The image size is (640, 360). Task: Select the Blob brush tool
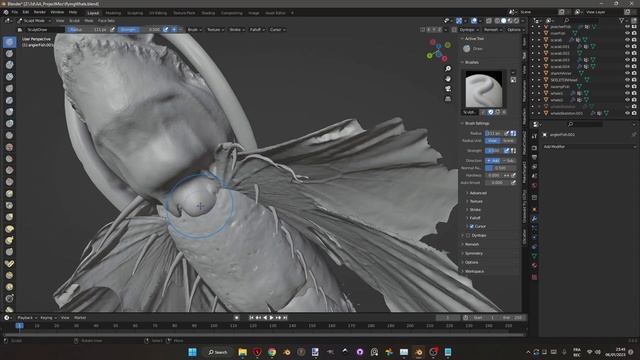click(x=9, y=124)
